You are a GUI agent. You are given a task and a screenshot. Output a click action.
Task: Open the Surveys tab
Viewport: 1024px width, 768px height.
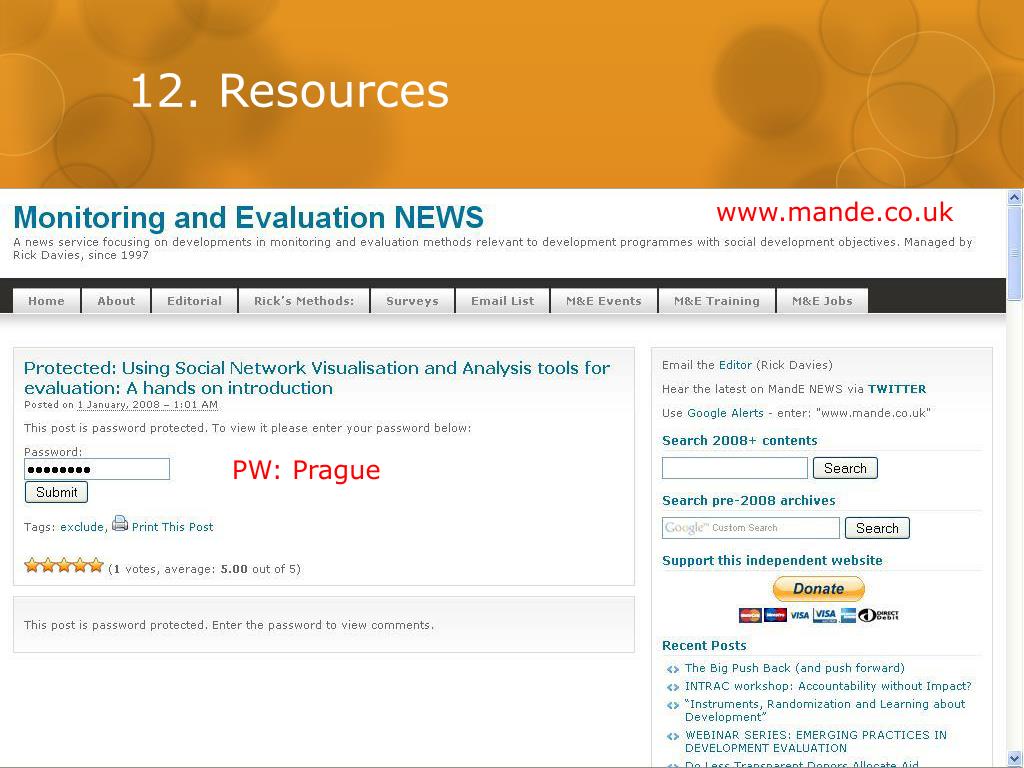click(x=412, y=301)
